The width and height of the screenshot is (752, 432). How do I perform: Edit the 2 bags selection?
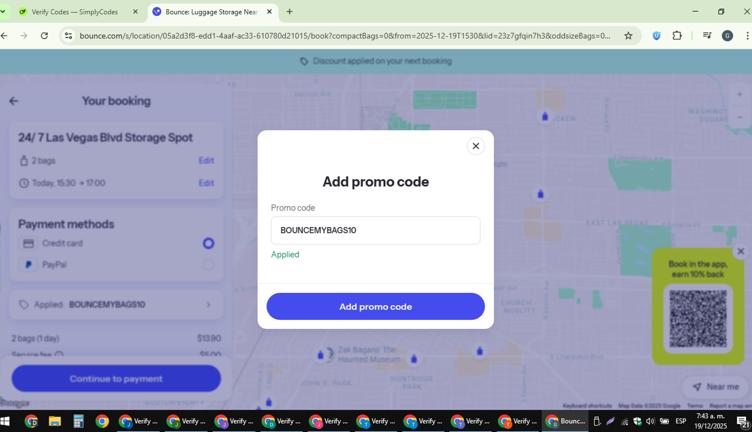point(206,161)
